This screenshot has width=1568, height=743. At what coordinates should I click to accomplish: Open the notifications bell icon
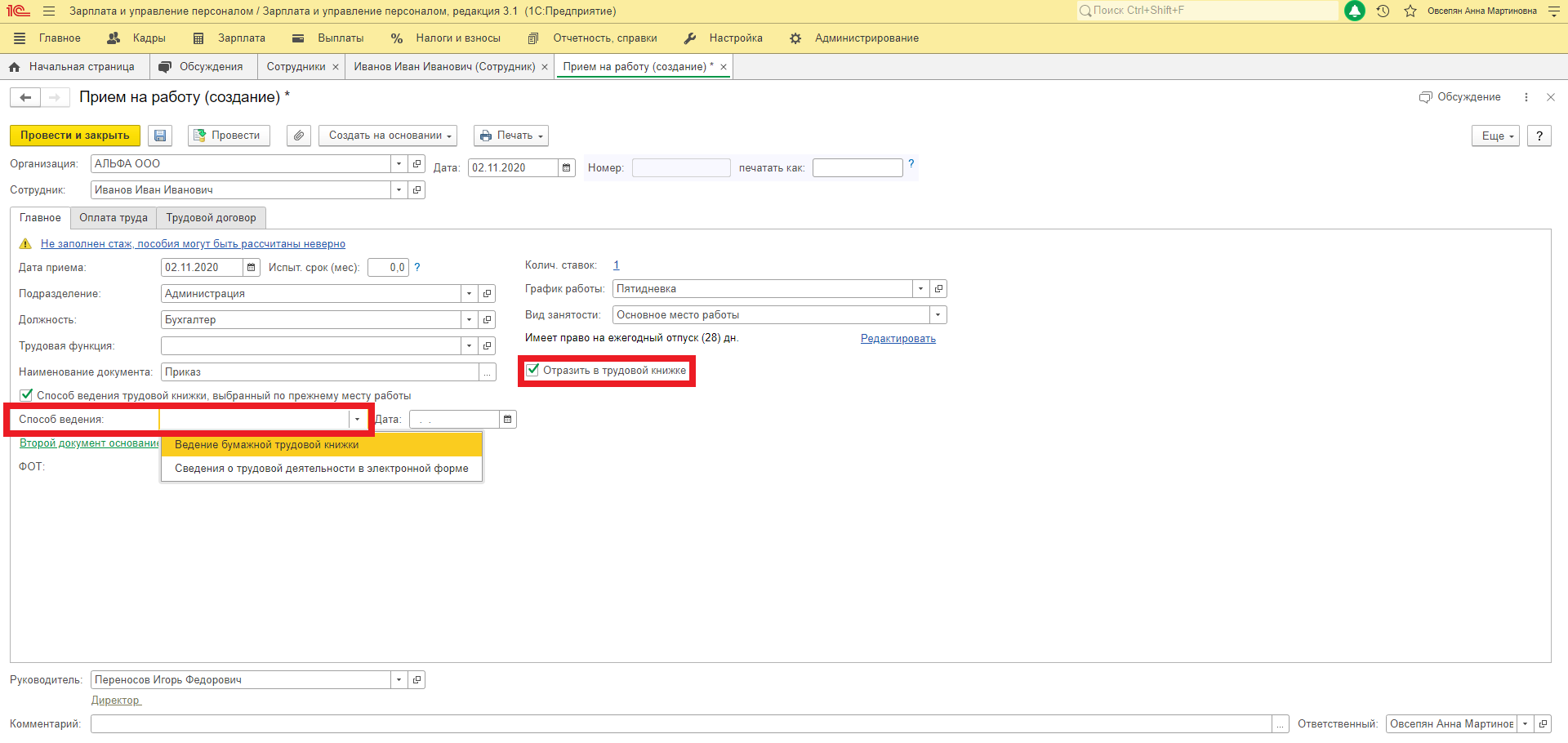click(x=1355, y=11)
